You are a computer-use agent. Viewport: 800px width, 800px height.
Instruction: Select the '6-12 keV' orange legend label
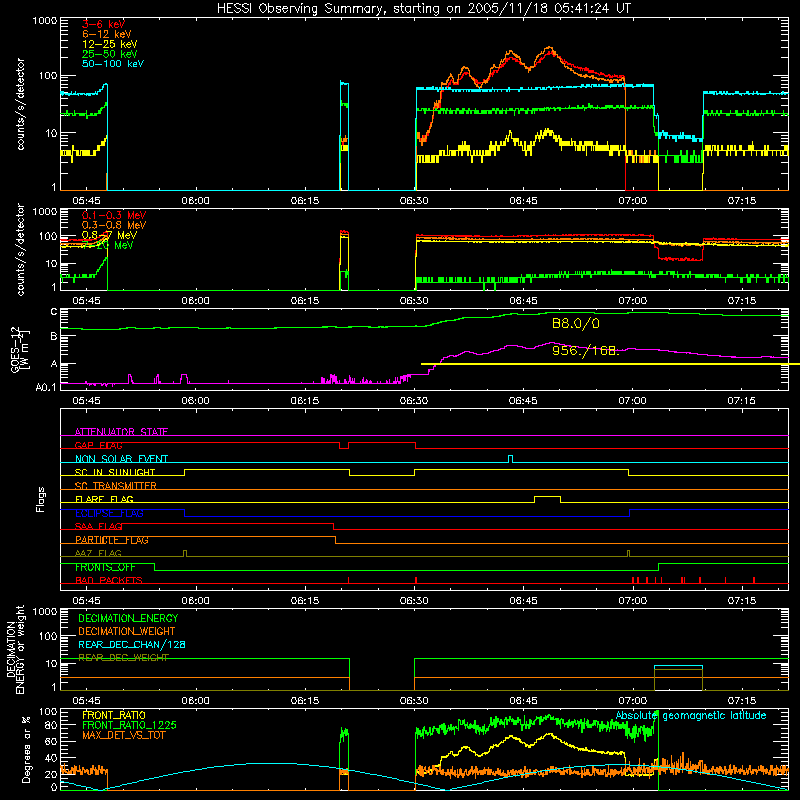(107, 34)
